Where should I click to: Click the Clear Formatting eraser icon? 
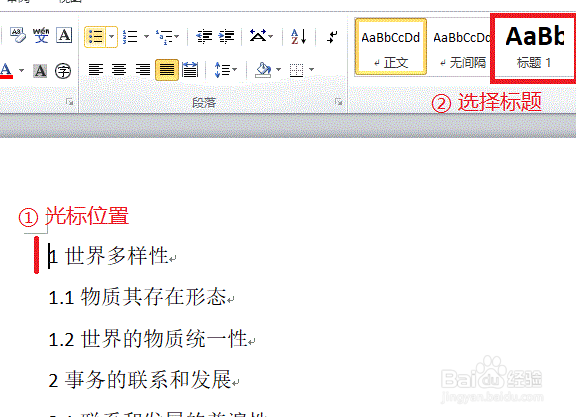(x=18, y=36)
